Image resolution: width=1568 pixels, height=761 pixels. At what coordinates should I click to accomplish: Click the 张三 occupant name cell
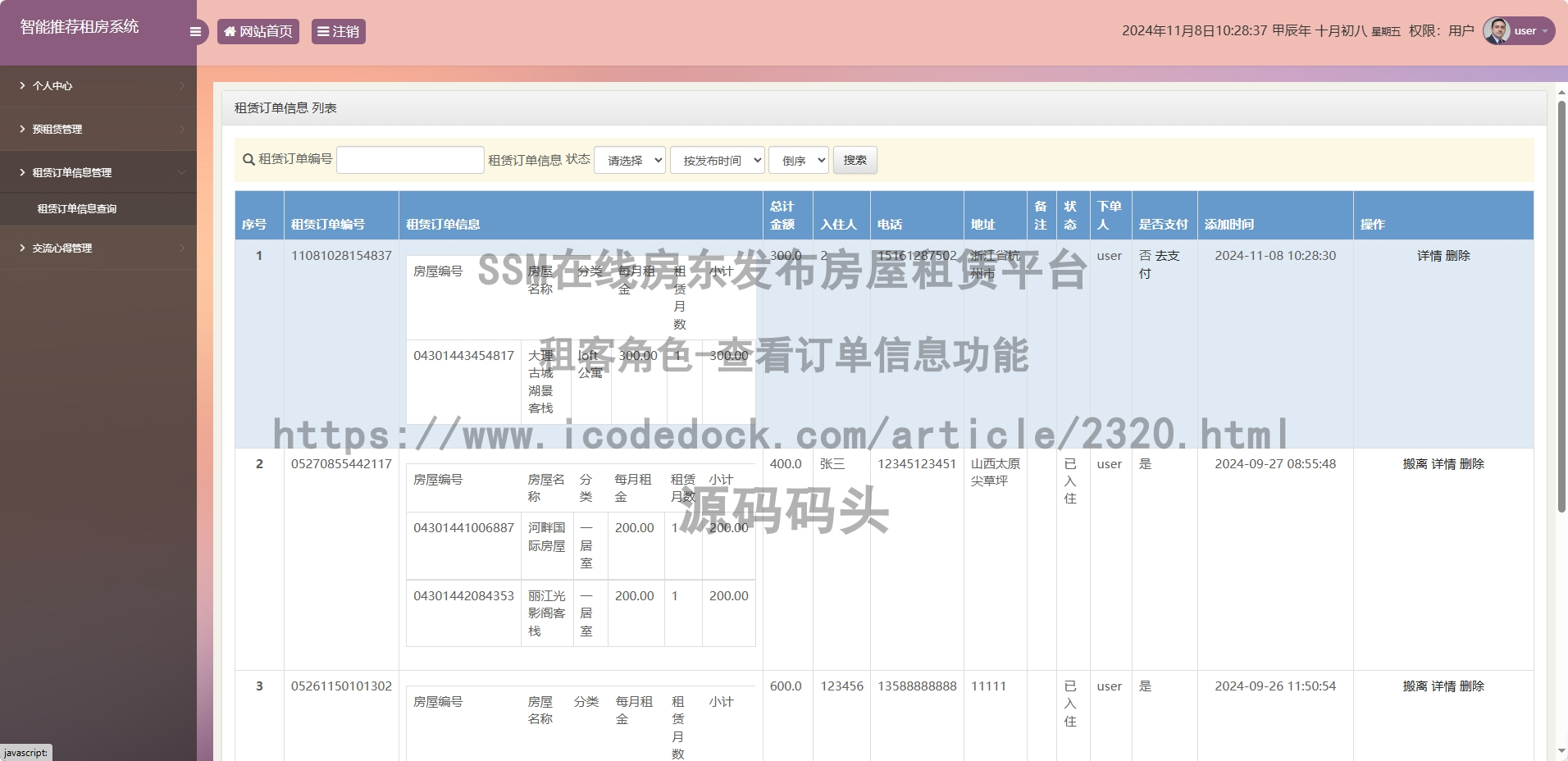pos(832,464)
